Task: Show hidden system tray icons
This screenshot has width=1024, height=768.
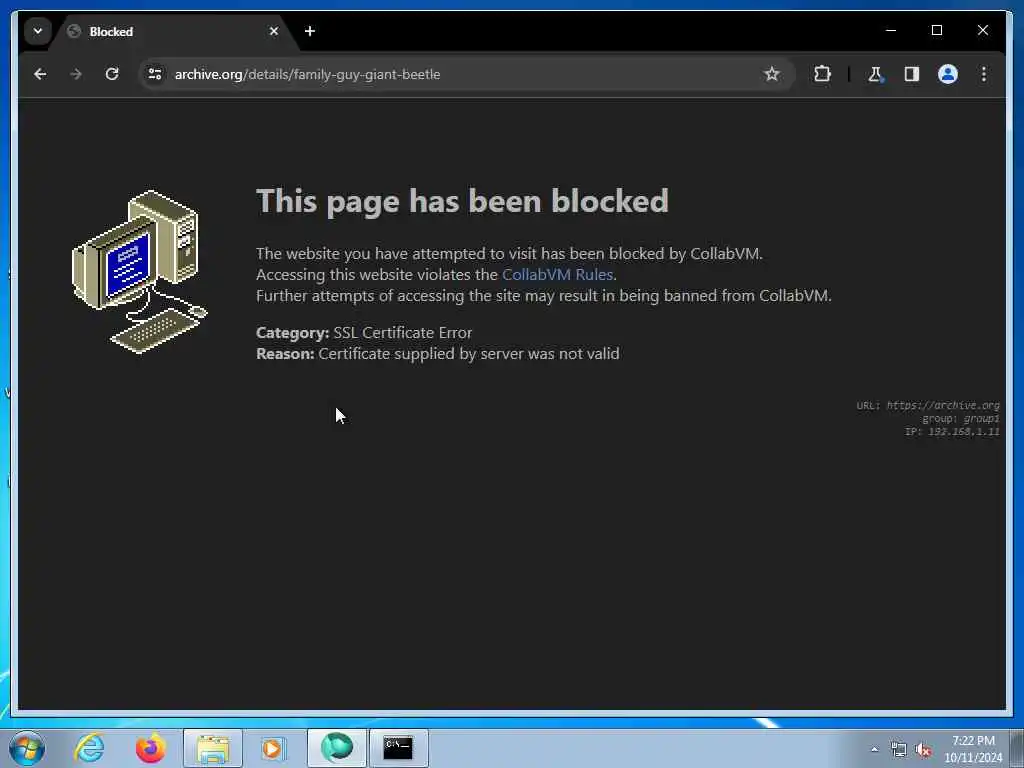Action: click(x=874, y=749)
